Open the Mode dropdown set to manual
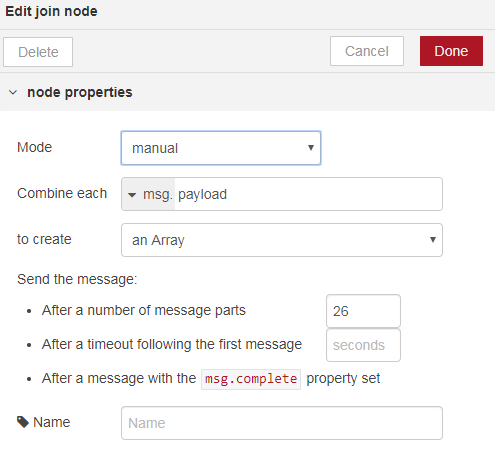This screenshot has width=495, height=463. [221, 148]
